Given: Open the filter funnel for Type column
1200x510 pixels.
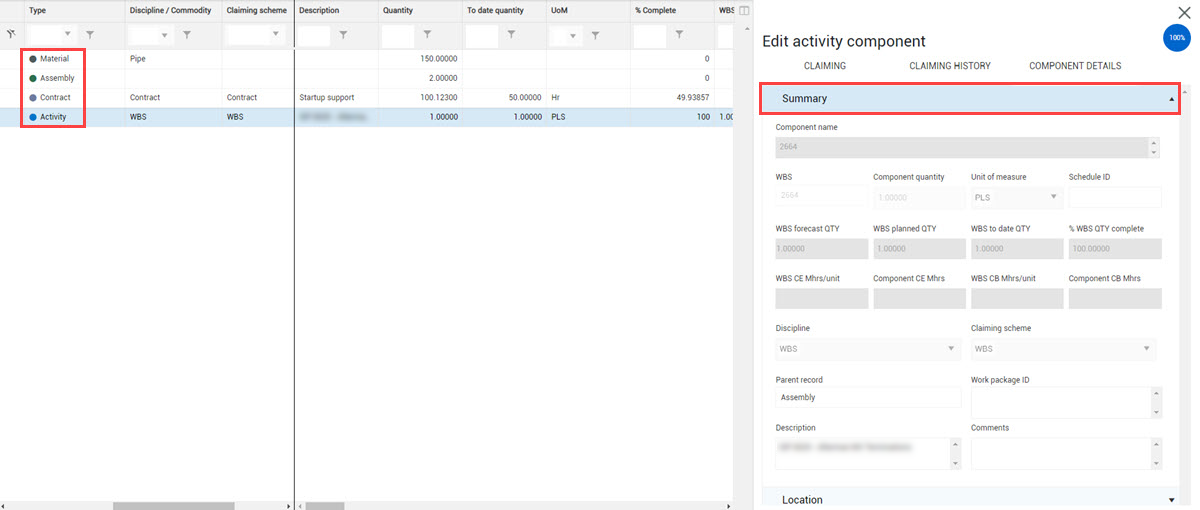Looking at the screenshot, I should coord(90,35).
